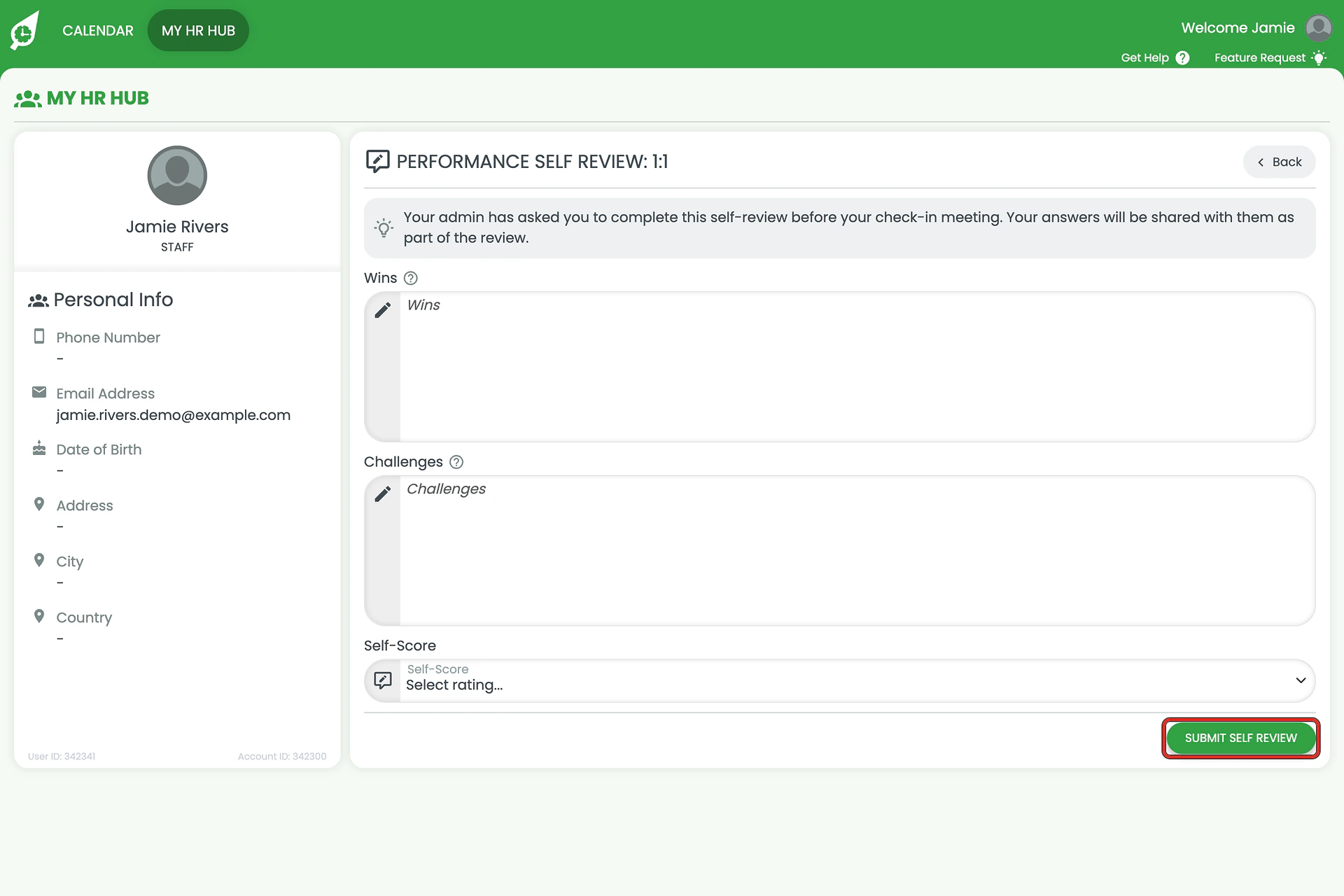Click the Welcome Jamie text
This screenshot has height=896, width=1344.
1238,28
